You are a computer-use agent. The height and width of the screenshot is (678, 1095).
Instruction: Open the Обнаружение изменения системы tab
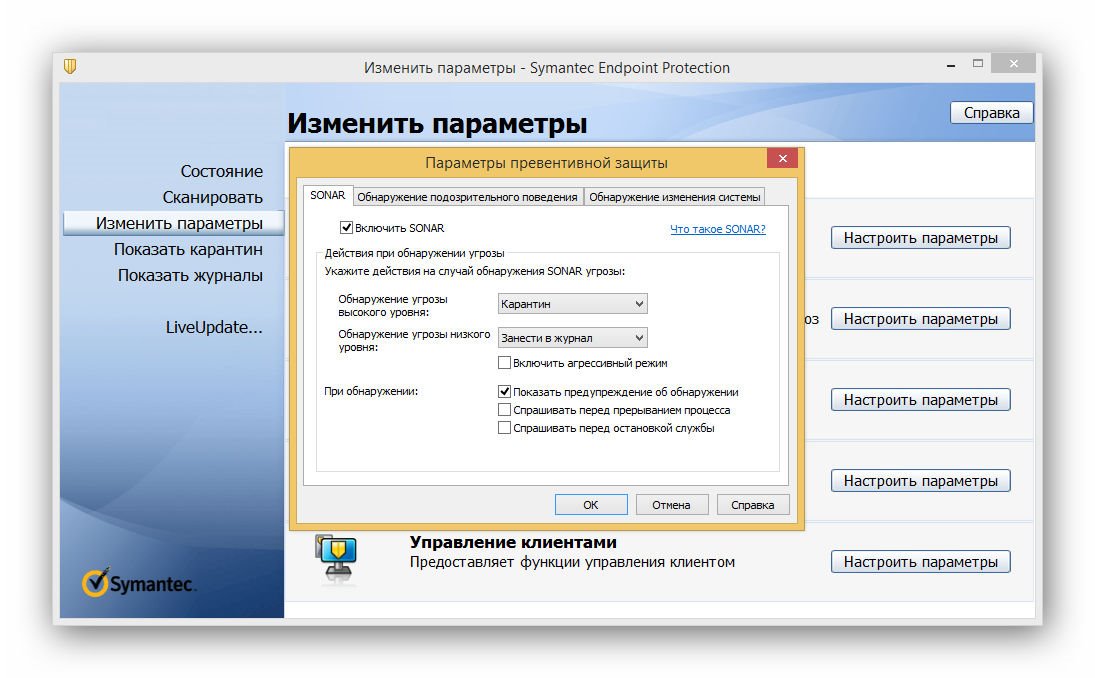pyautogui.click(x=675, y=197)
